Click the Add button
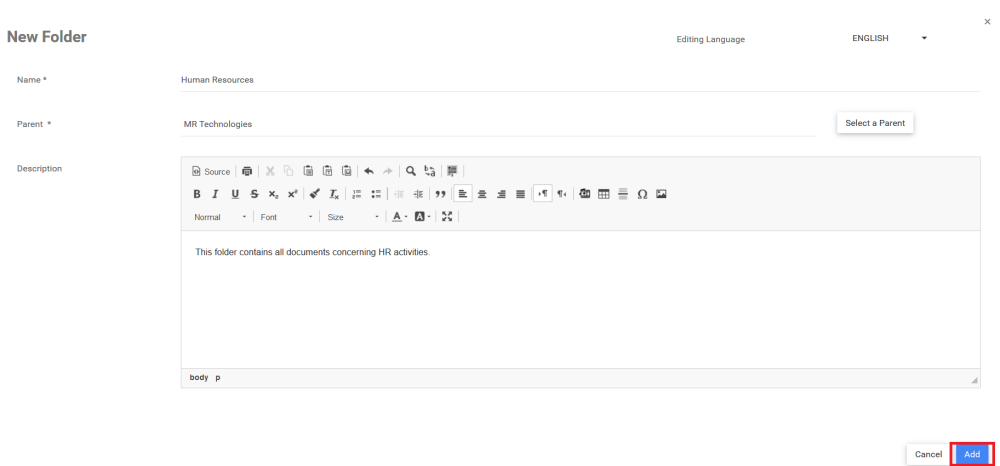Viewport: 1000px width, 466px height. tap(972, 455)
